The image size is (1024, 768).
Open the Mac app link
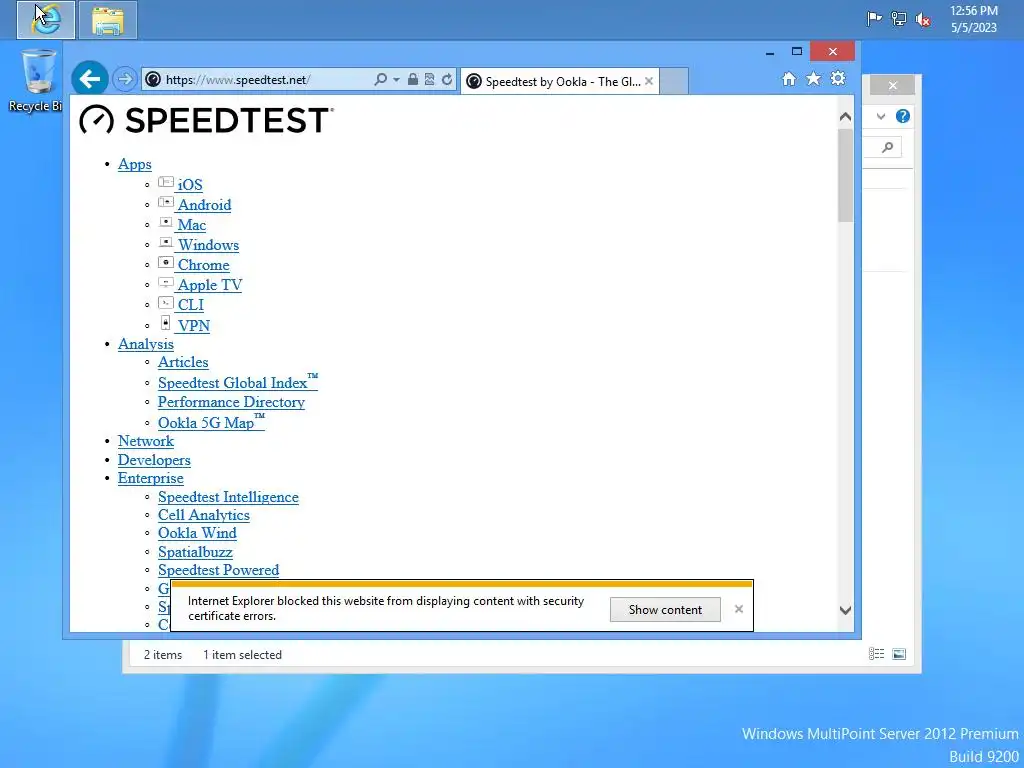click(x=191, y=225)
